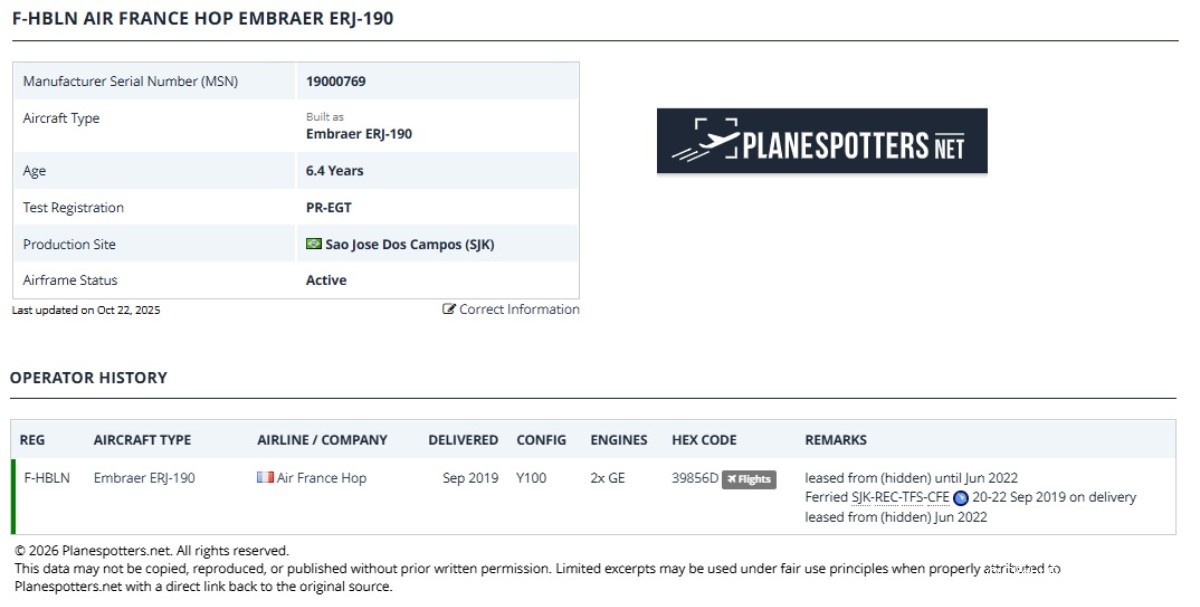Click the Sao Jose Dos Campos (SJK) link
The height and width of the screenshot is (607, 1200).
(x=409, y=244)
